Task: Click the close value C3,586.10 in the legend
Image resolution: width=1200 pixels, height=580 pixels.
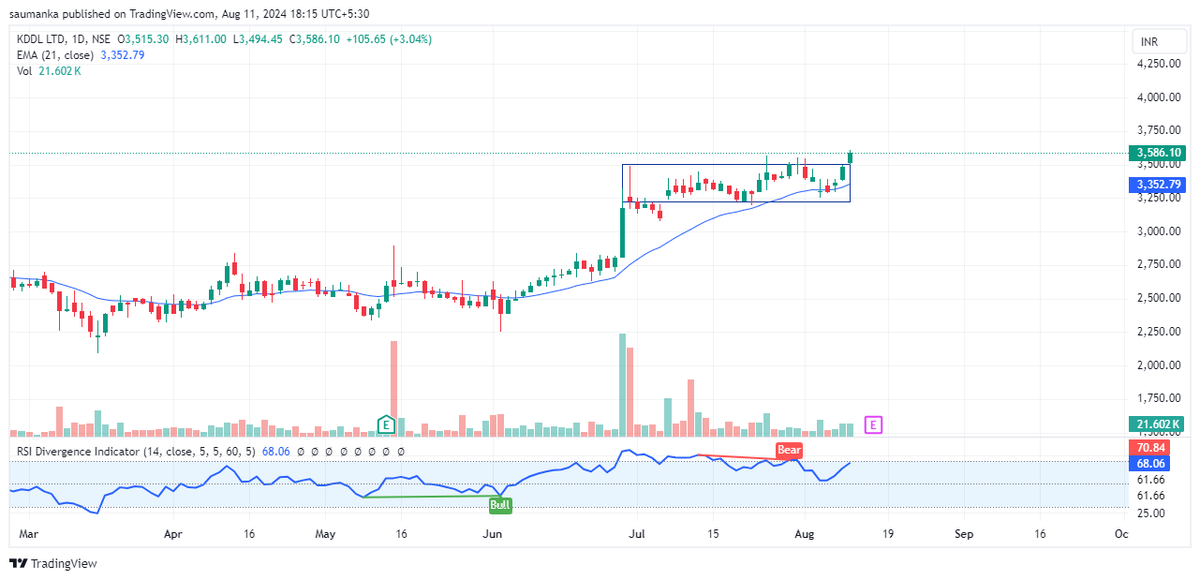Action: coord(314,39)
